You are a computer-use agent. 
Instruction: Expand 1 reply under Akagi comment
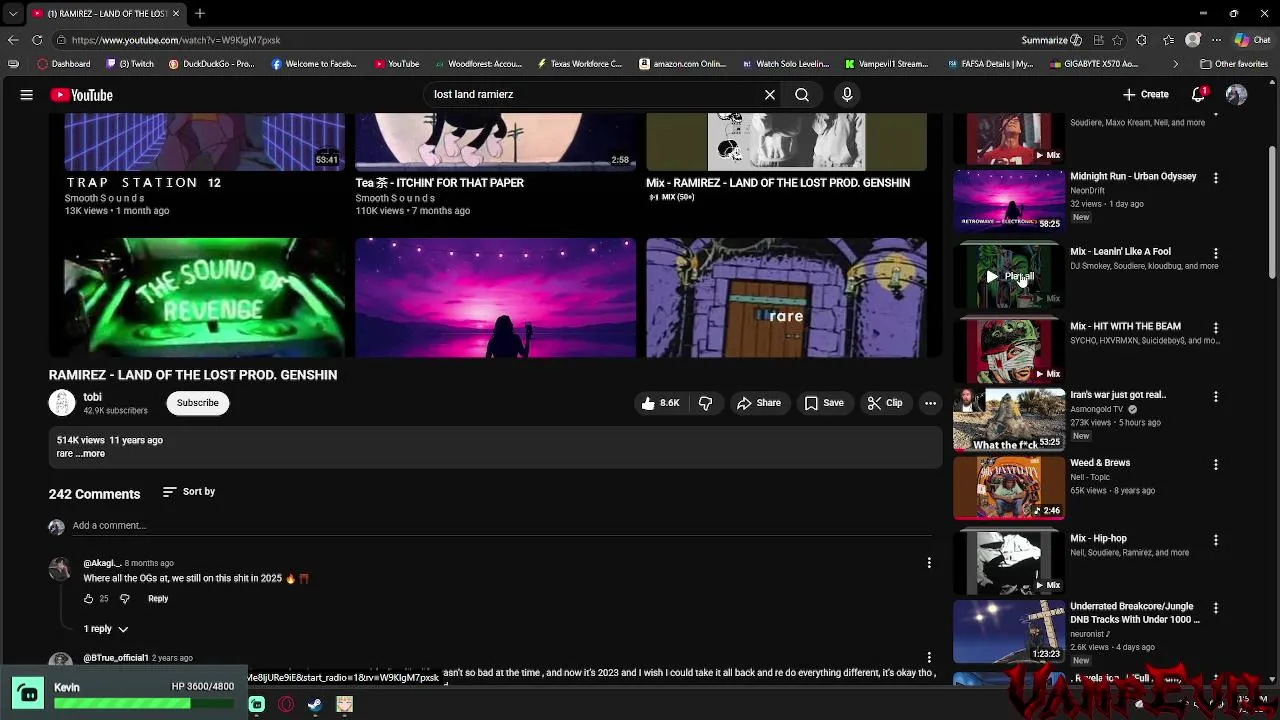point(106,629)
